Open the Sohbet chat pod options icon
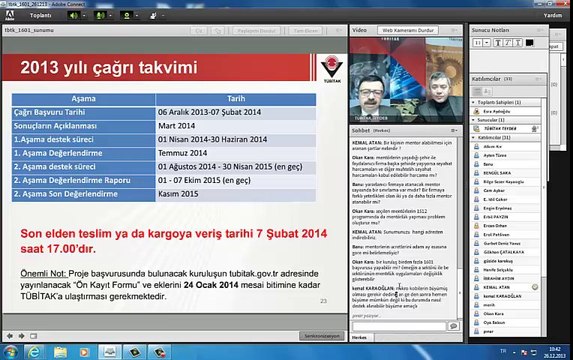Screen dimensions: 573x360 tap(454, 130)
